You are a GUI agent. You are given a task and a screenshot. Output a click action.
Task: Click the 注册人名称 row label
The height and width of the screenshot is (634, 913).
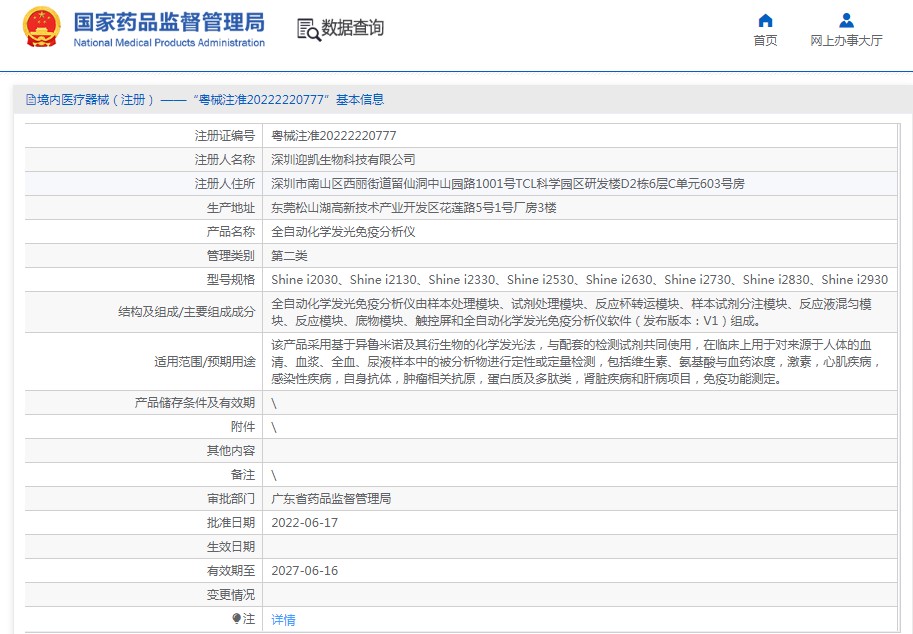coord(225,160)
